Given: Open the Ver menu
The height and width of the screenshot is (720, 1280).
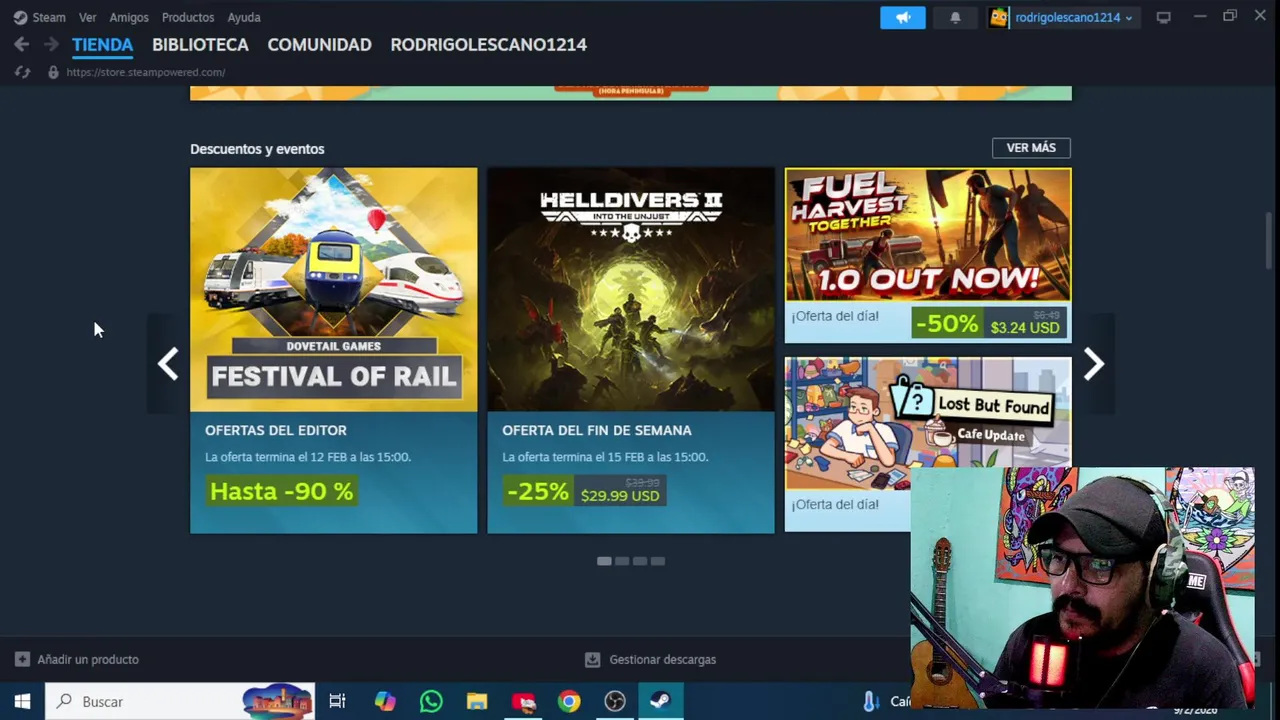Looking at the screenshot, I should pyautogui.click(x=88, y=17).
